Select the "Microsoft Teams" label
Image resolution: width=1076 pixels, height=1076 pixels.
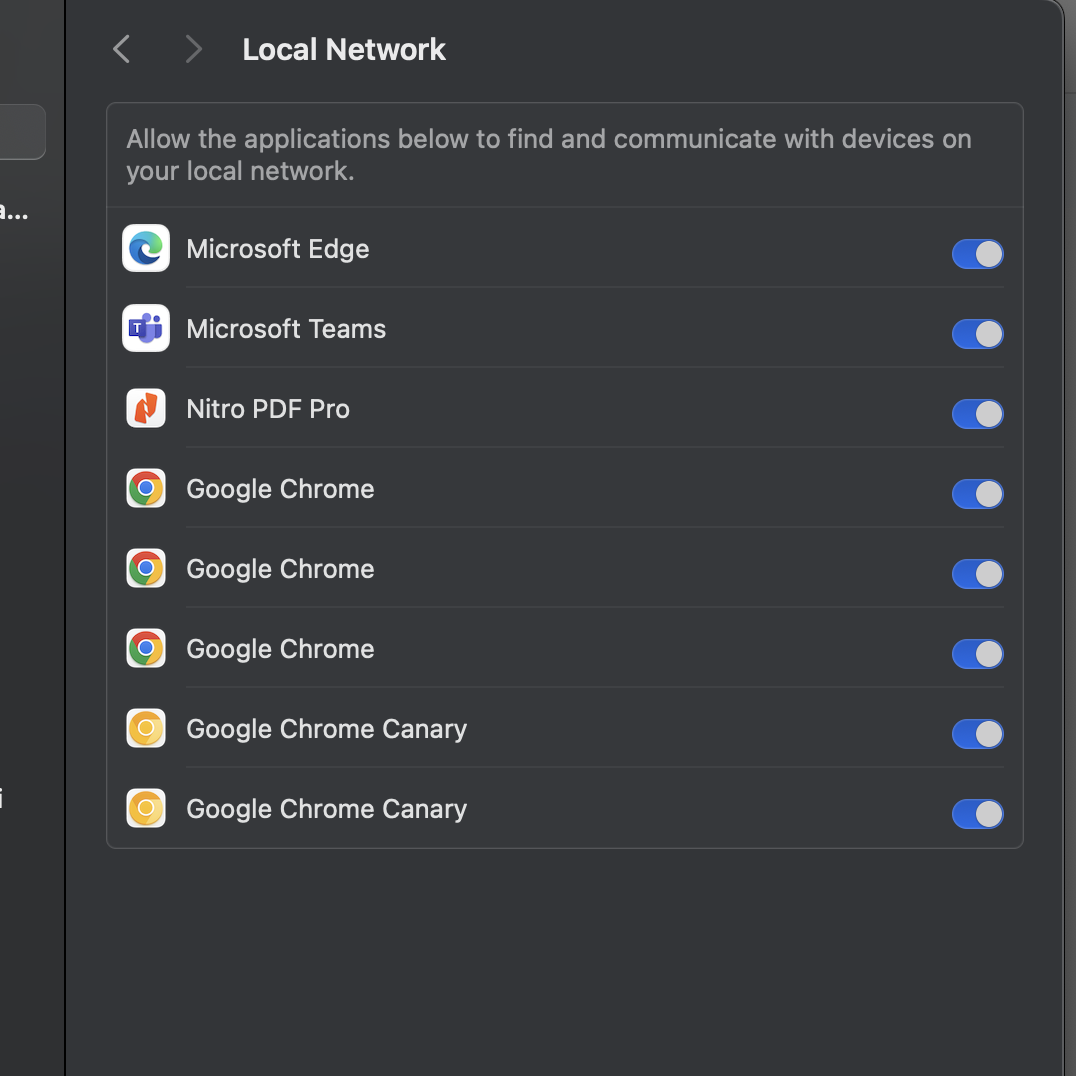pos(286,329)
